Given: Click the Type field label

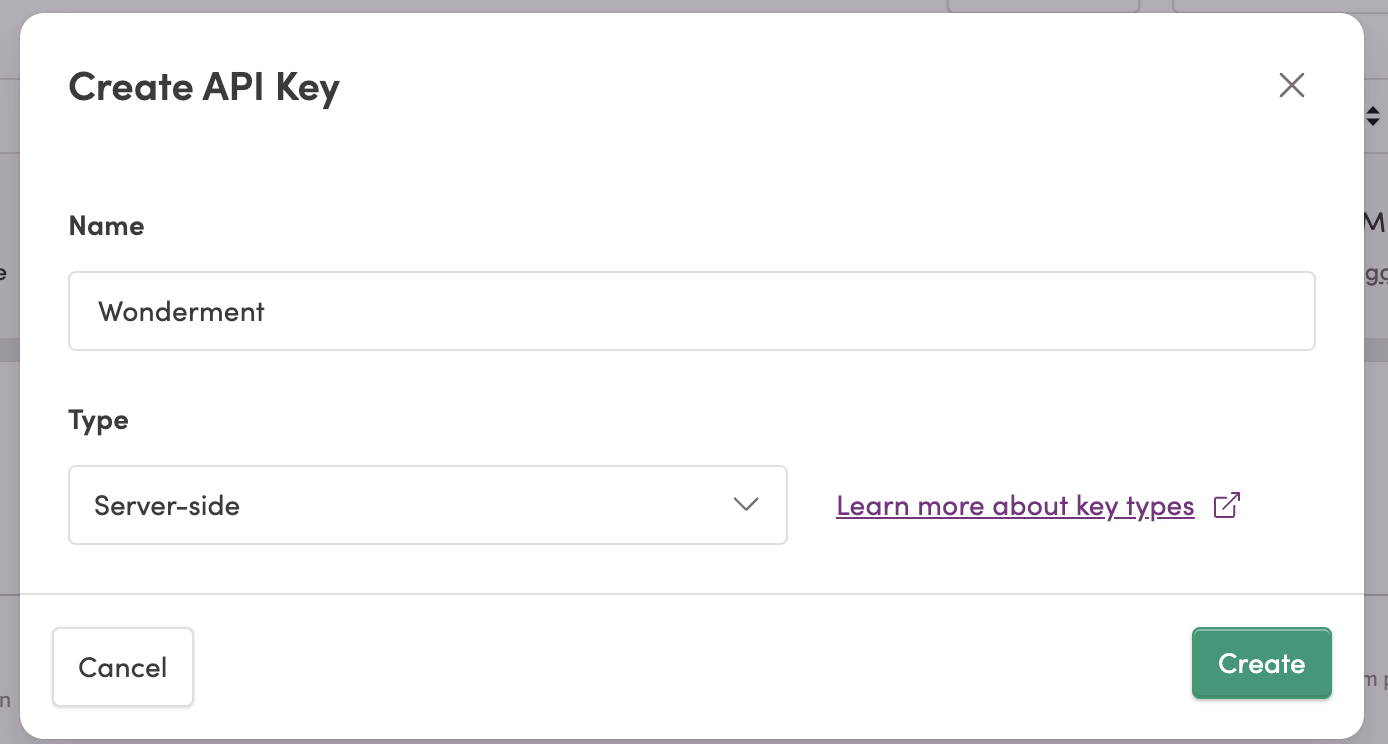Looking at the screenshot, I should [98, 420].
